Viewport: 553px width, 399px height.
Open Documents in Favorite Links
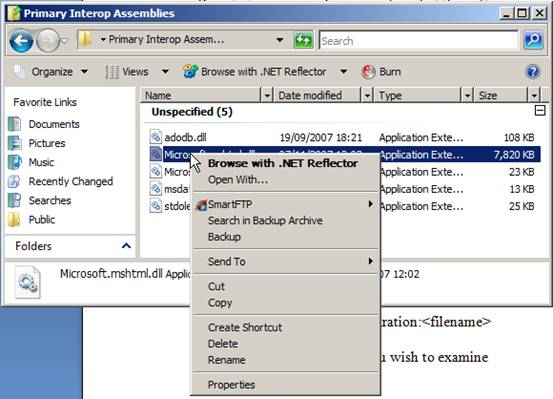tap(54, 124)
